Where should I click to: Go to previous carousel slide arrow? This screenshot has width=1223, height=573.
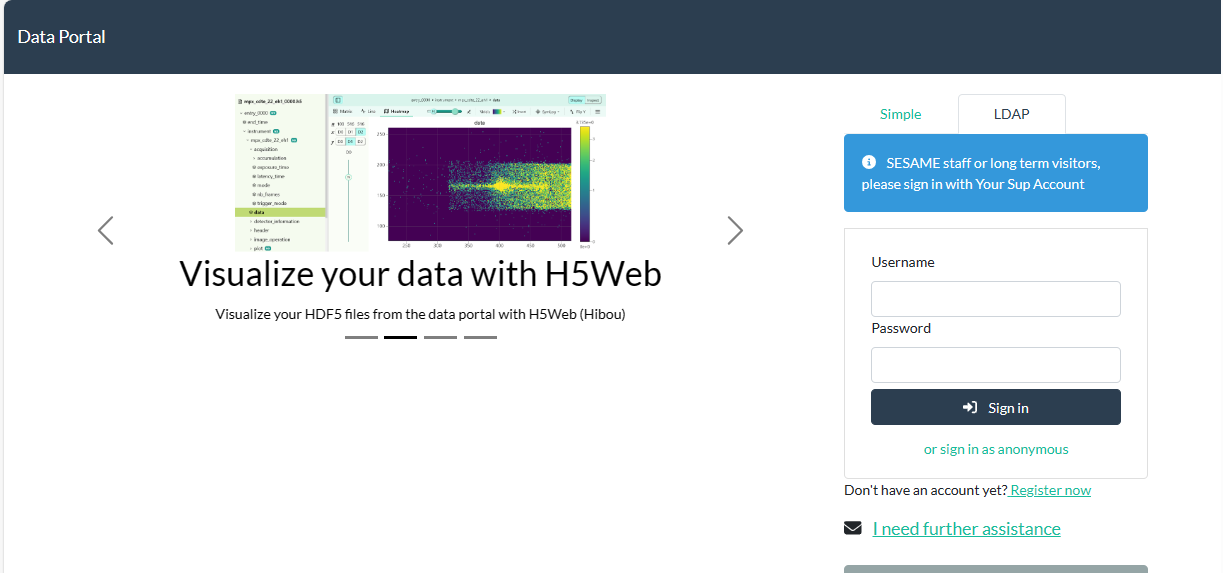106,231
